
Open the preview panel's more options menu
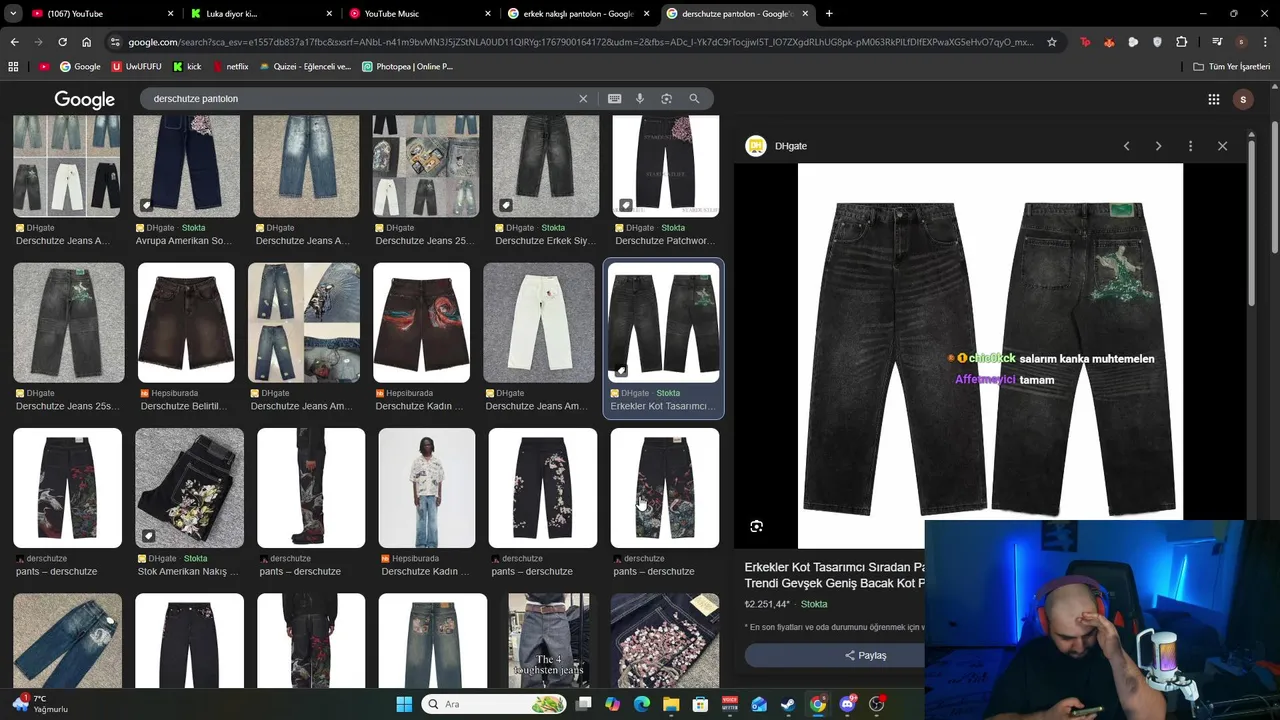[1190, 146]
